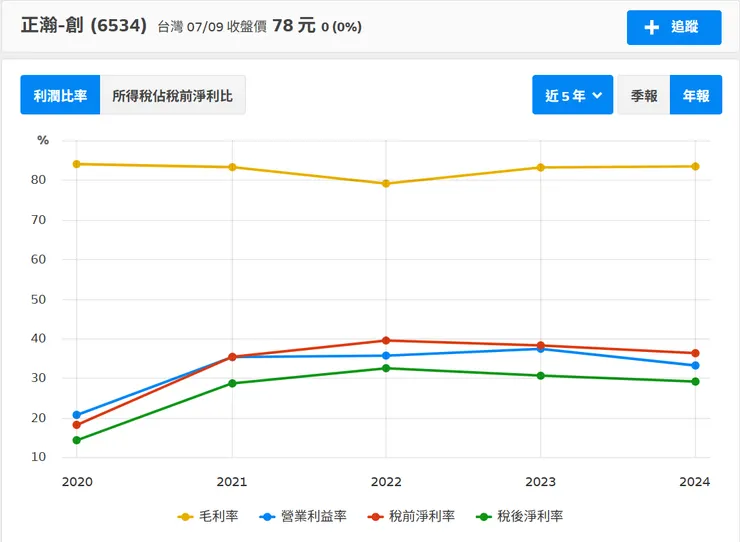Click the 正瀚-創 (6534) stock title
Image resolution: width=740 pixels, height=542 pixels.
coord(84,25)
